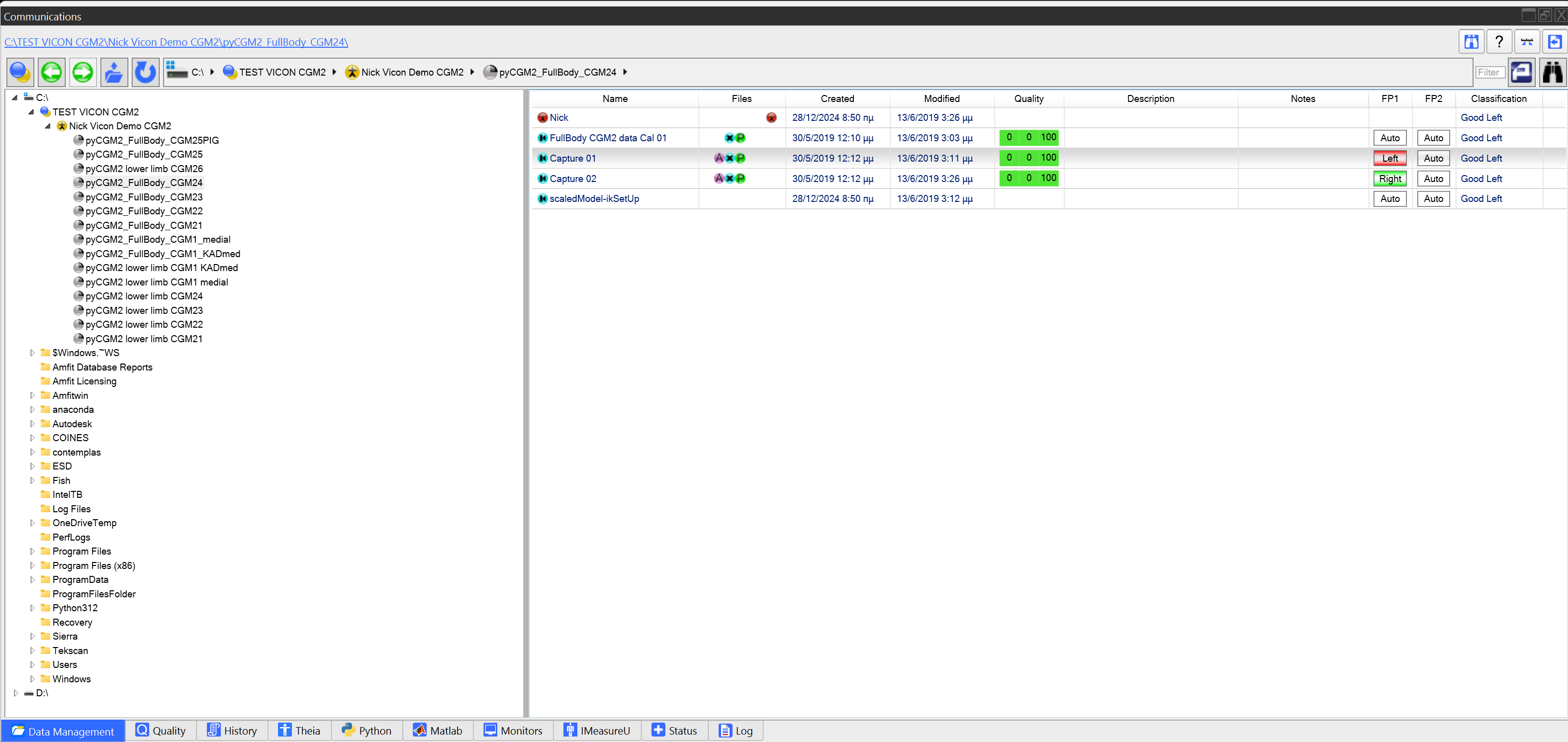Expand the Program Files folder node
1568x742 pixels.
coord(32,552)
